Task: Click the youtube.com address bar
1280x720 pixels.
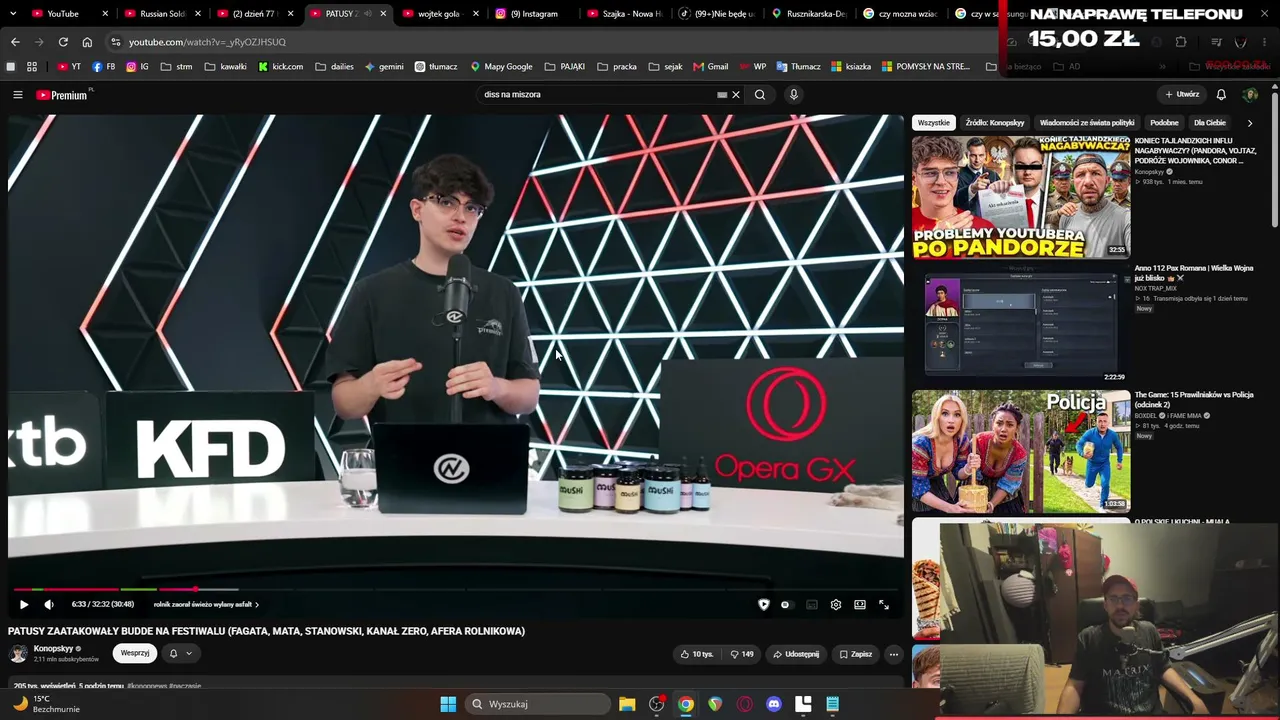Action: pos(550,42)
